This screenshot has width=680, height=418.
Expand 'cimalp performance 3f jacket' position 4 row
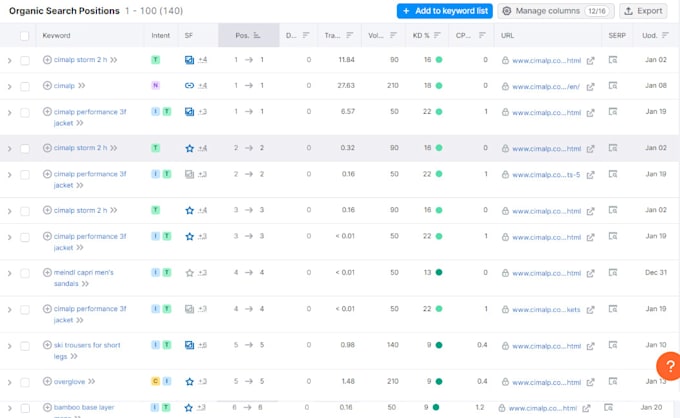(10, 310)
